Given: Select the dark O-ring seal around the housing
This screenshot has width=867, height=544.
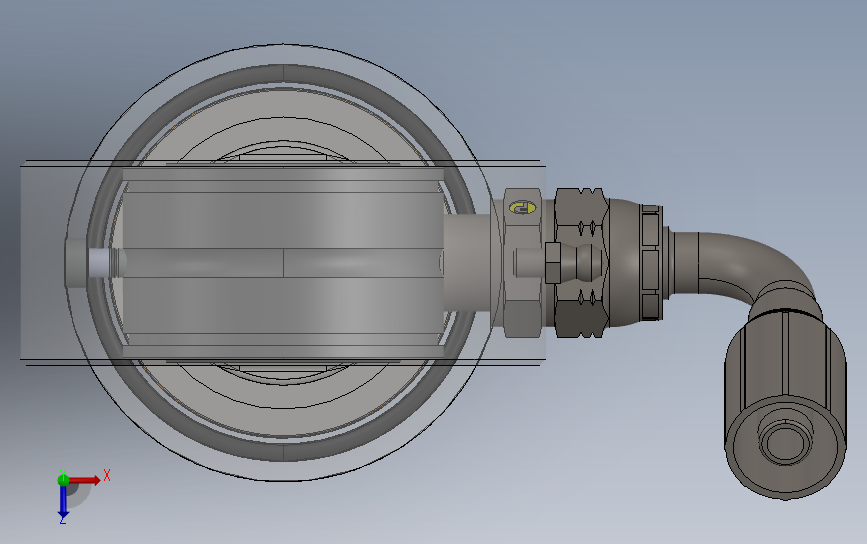Looking at the screenshot, I should (x=283, y=74).
